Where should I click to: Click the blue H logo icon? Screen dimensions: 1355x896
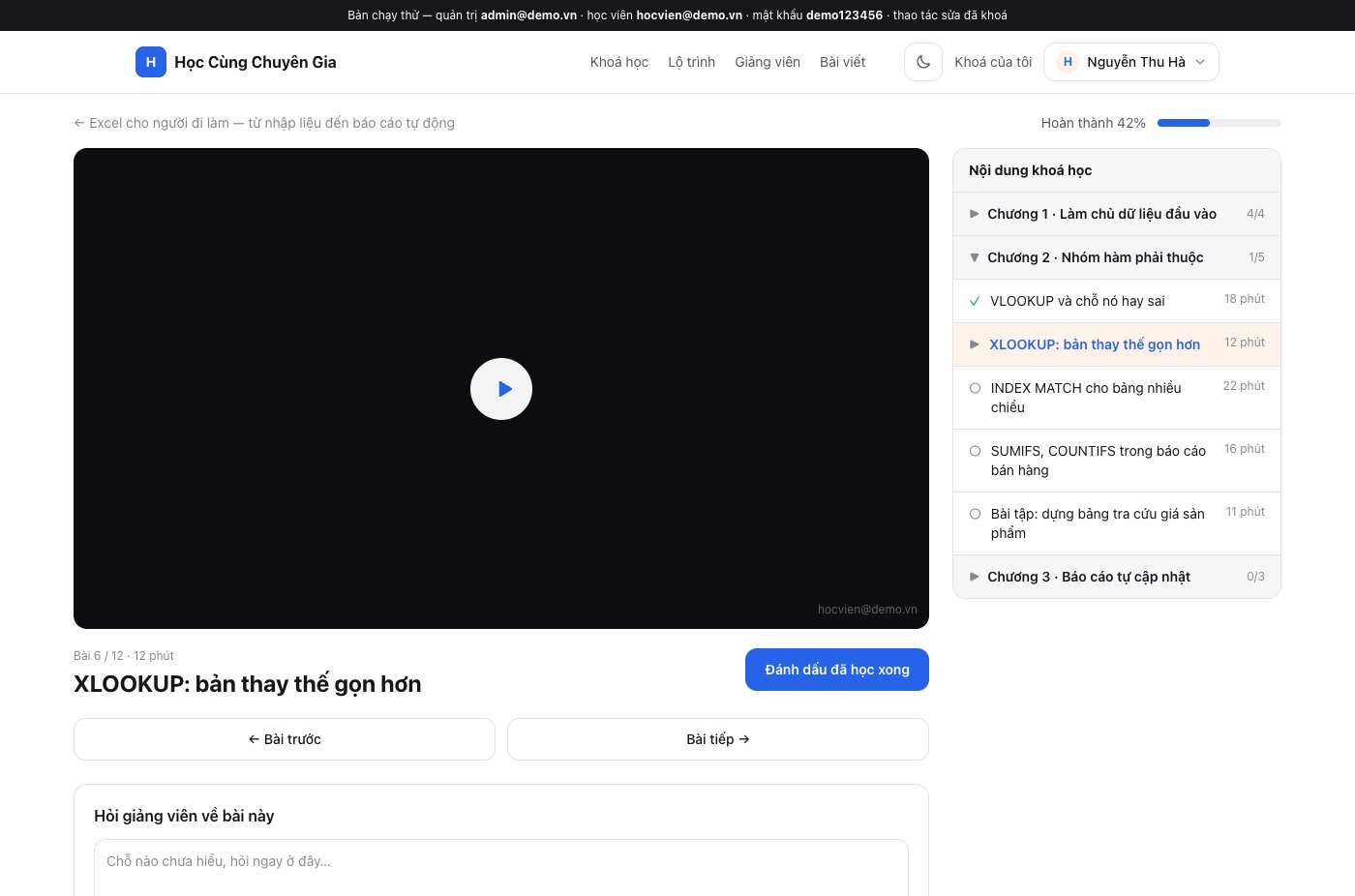click(151, 62)
